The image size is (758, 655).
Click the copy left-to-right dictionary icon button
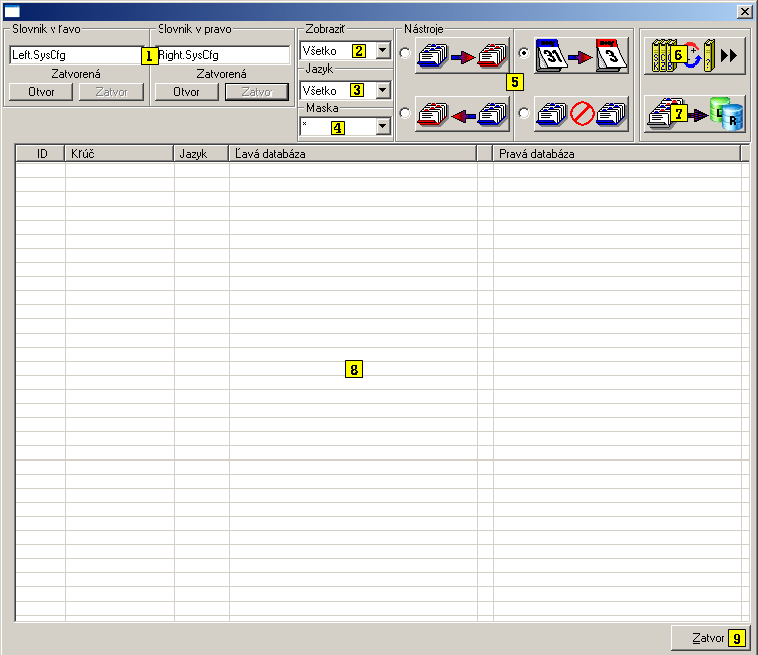point(461,54)
